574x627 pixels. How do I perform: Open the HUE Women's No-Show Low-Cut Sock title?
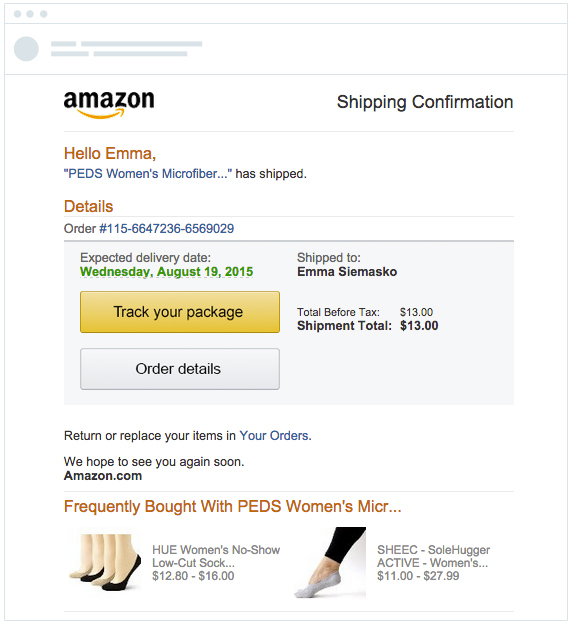216,556
